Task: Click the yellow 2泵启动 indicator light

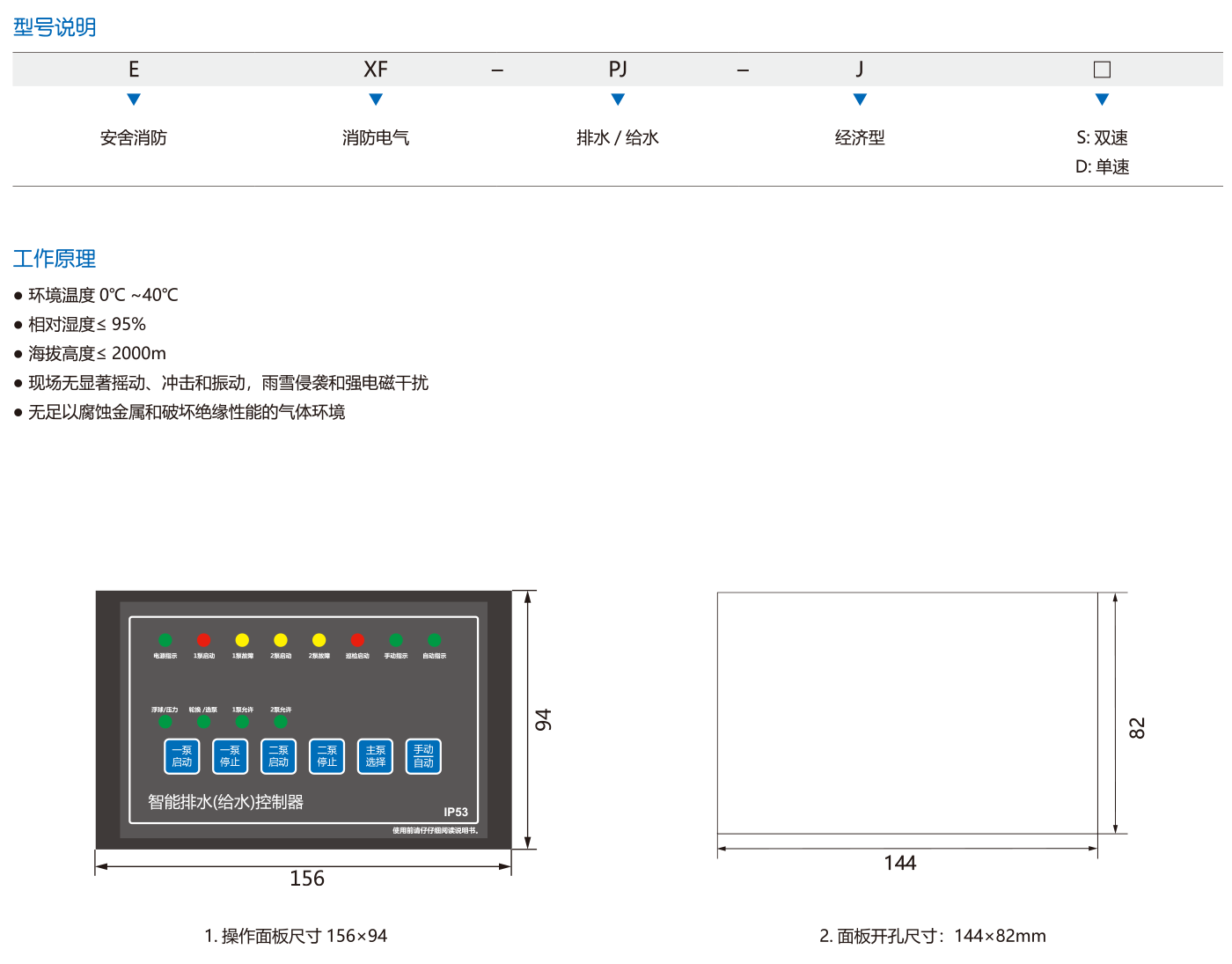Action: click(281, 640)
